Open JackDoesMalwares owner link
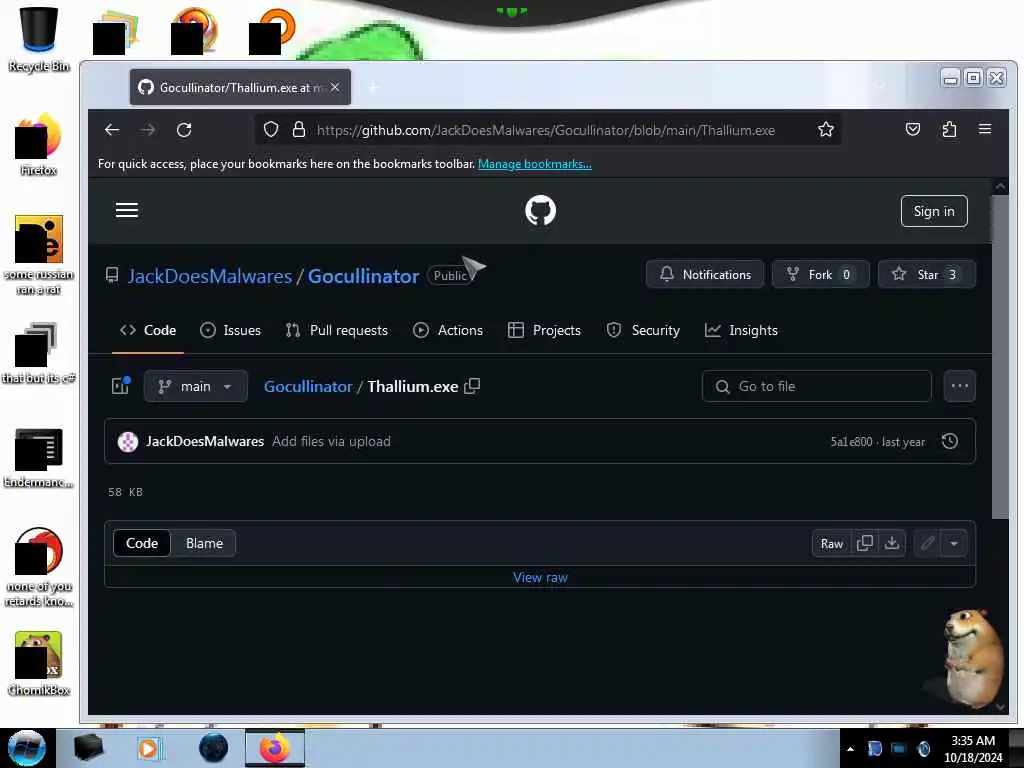Screen dimensions: 1024x768 (210, 276)
